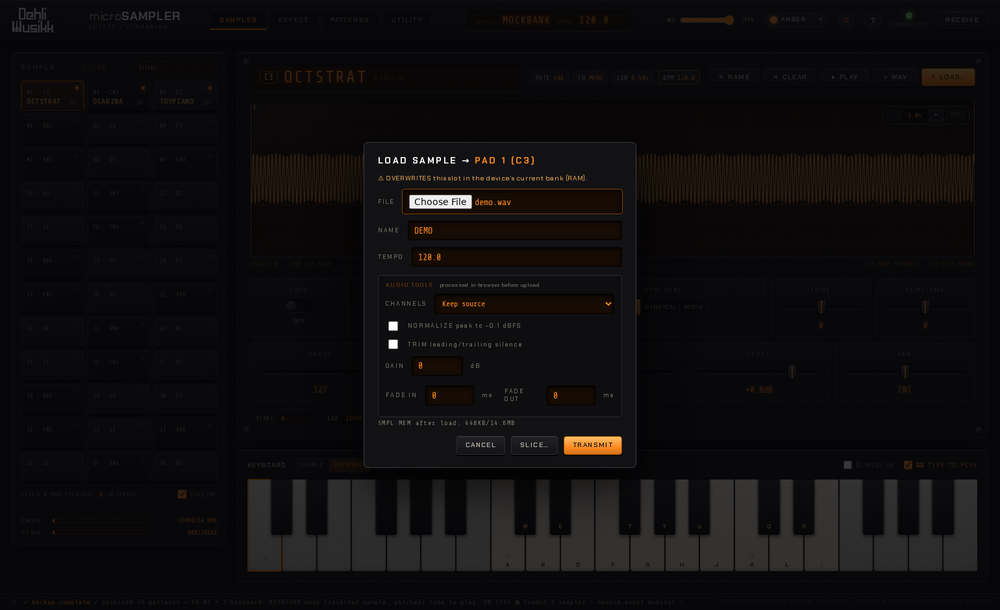
Task: Adjust the TUNE slider
Action: [x=821, y=307]
